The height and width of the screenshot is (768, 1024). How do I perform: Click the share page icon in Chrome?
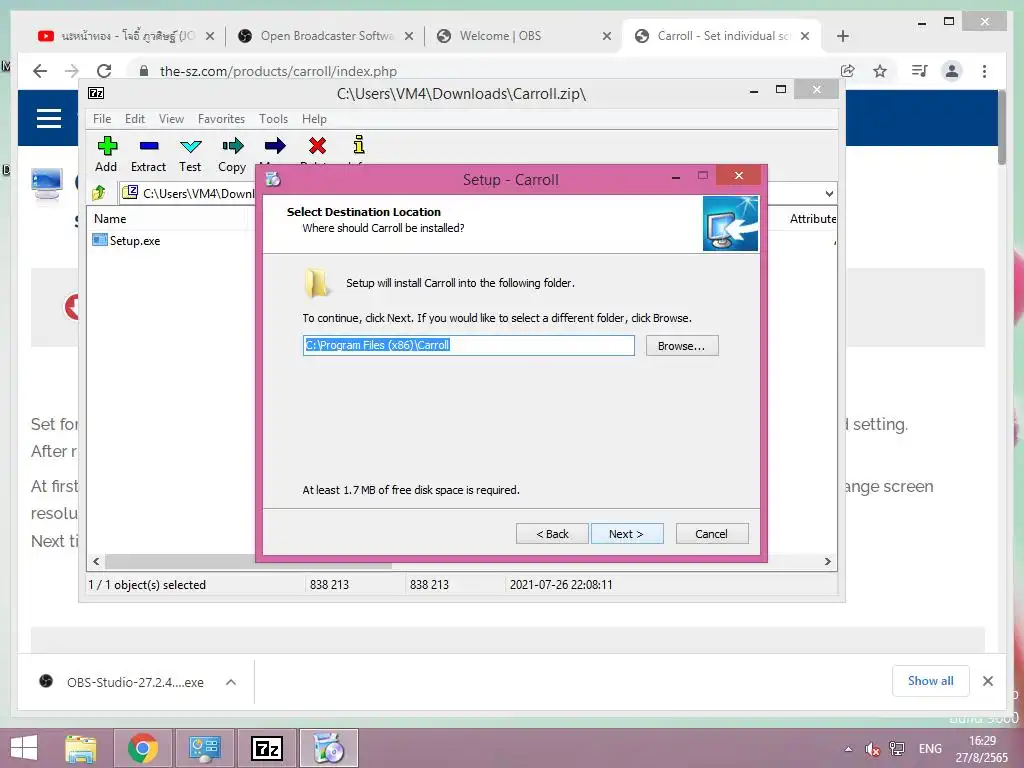(848, 71)
